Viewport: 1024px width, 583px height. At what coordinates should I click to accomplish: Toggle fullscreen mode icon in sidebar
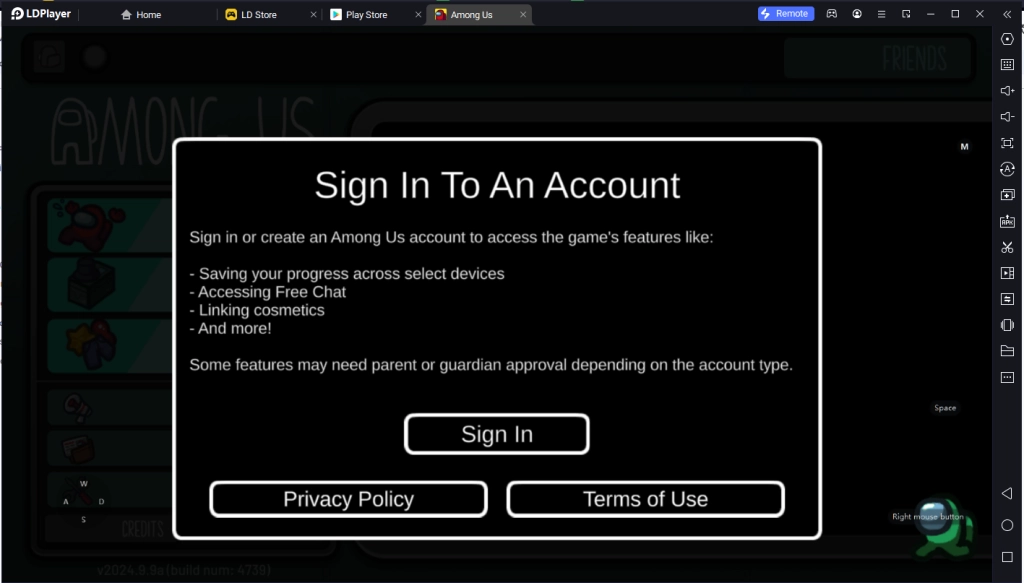pos(1007,143)
